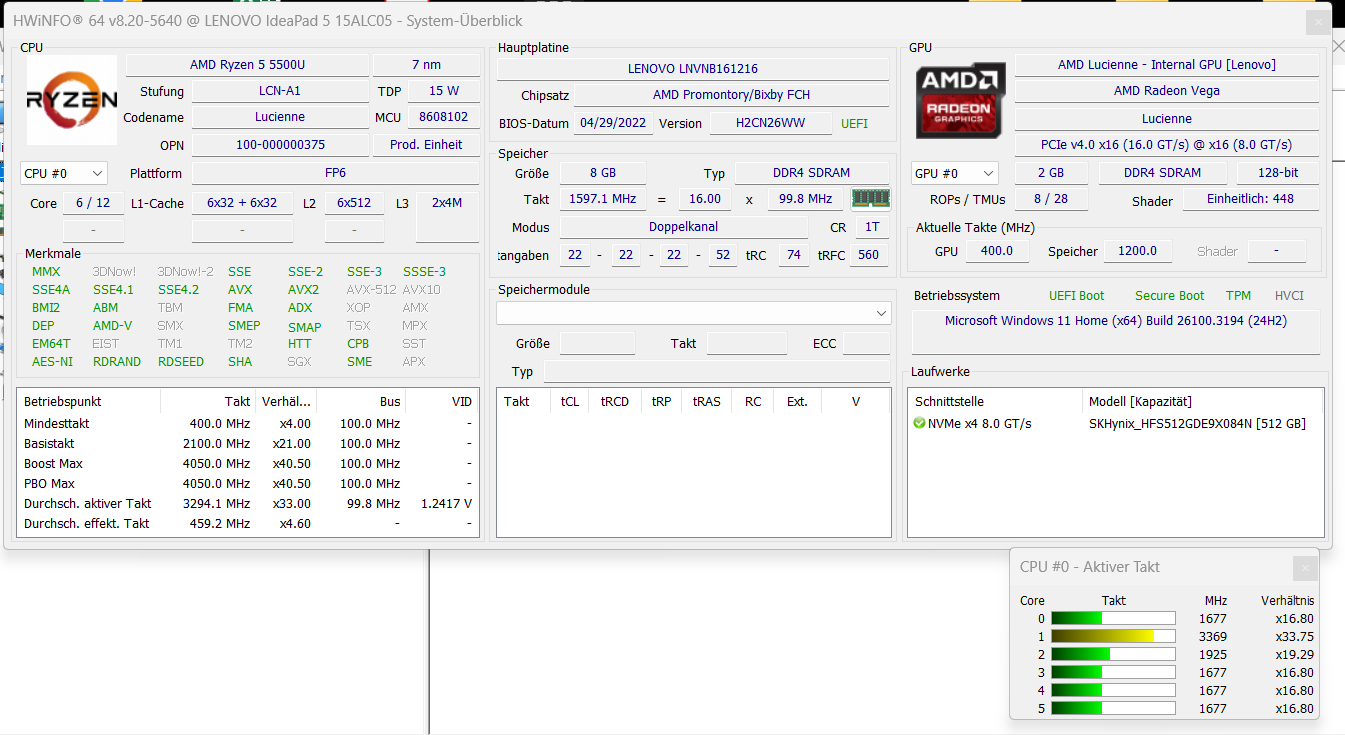Select the PBO Max row
The width and height of the screenshot is (1345, 735).
click(x=248, y=484)
